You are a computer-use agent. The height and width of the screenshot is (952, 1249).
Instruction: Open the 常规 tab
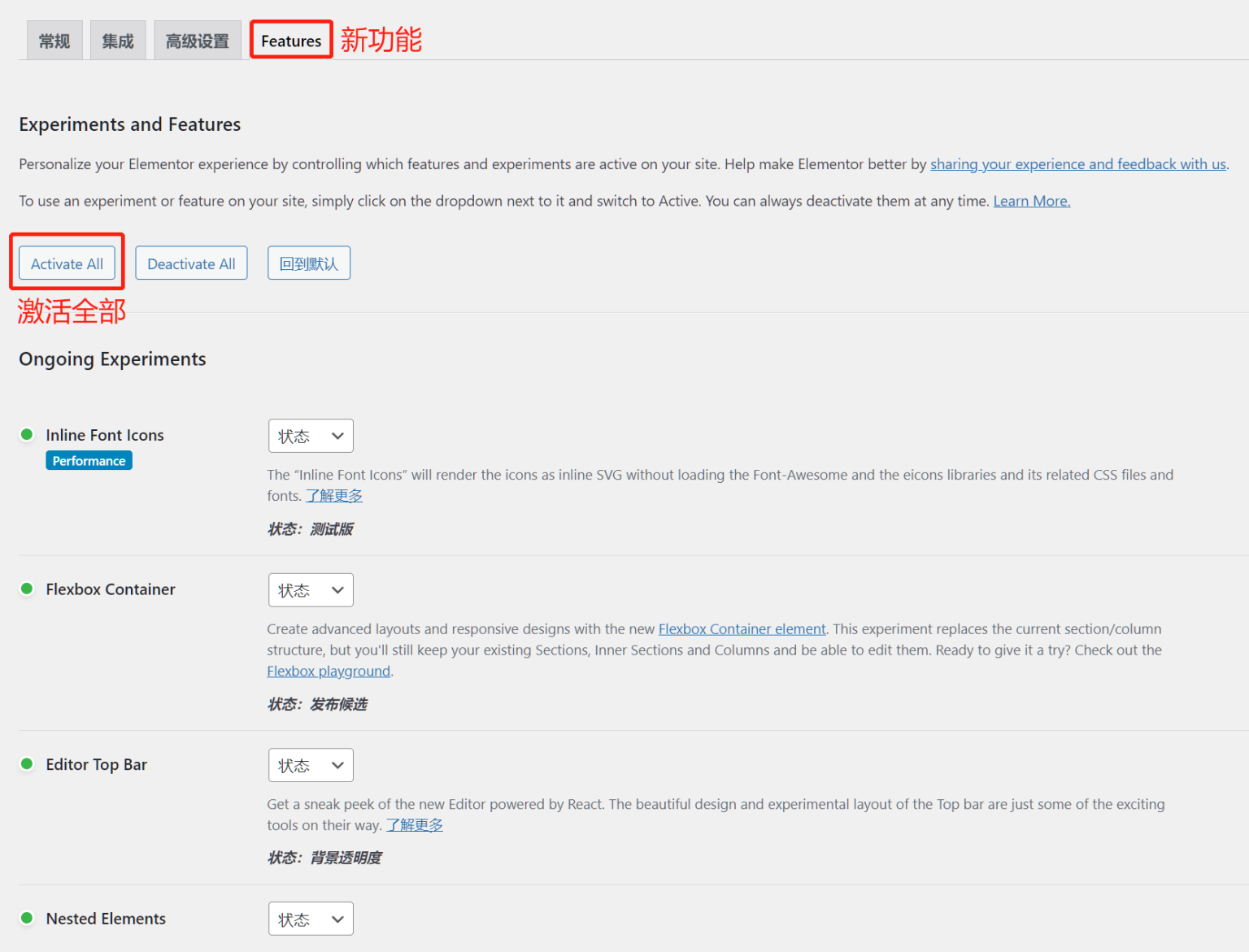coord(54,41)
